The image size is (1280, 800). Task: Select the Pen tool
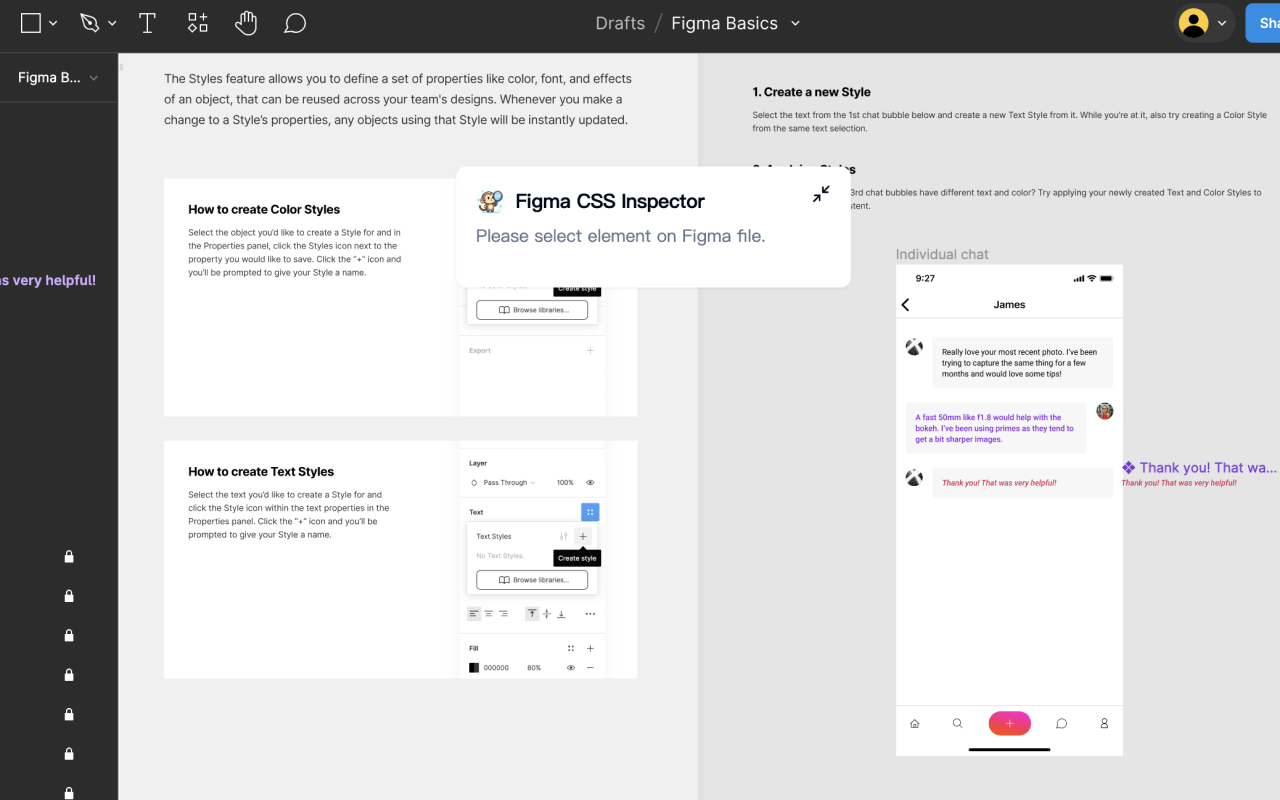(90, 23)
